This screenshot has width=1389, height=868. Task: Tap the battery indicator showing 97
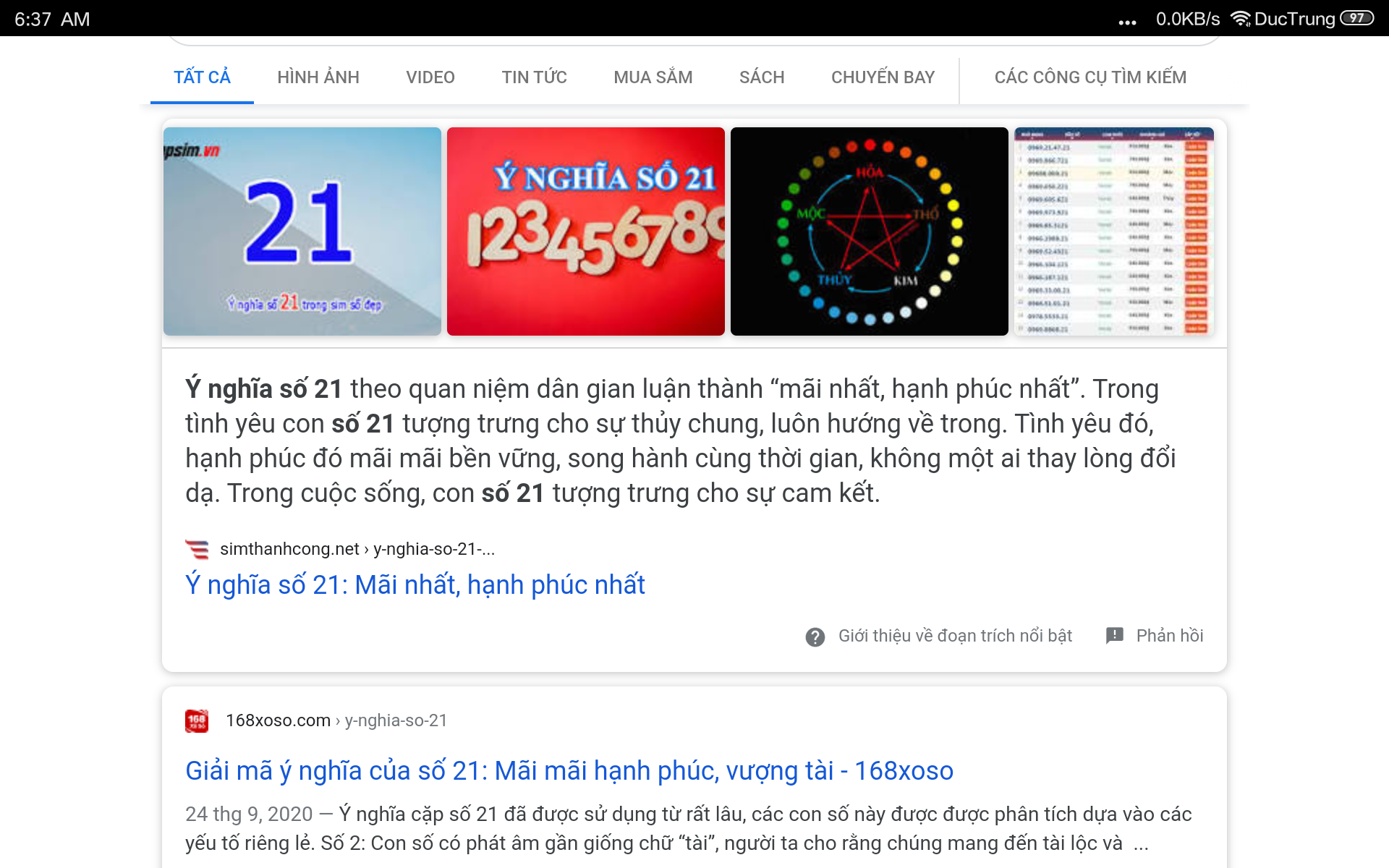1356,18
